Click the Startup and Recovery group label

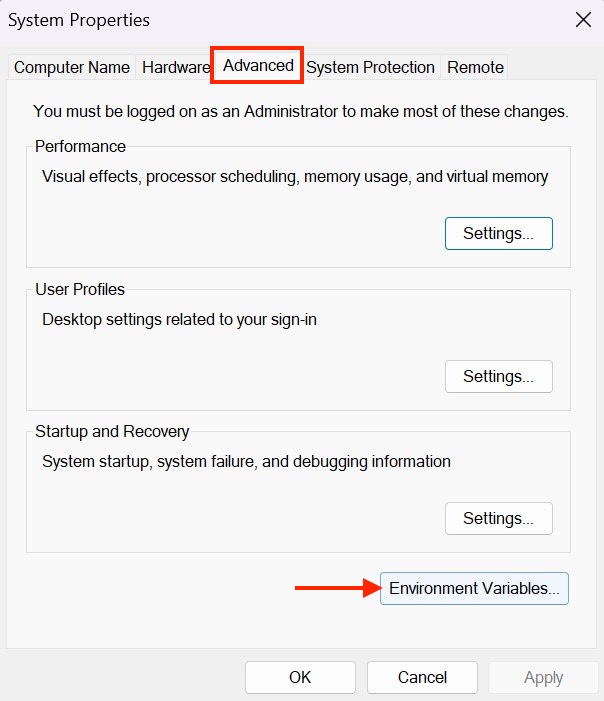(x=112, y=431)
